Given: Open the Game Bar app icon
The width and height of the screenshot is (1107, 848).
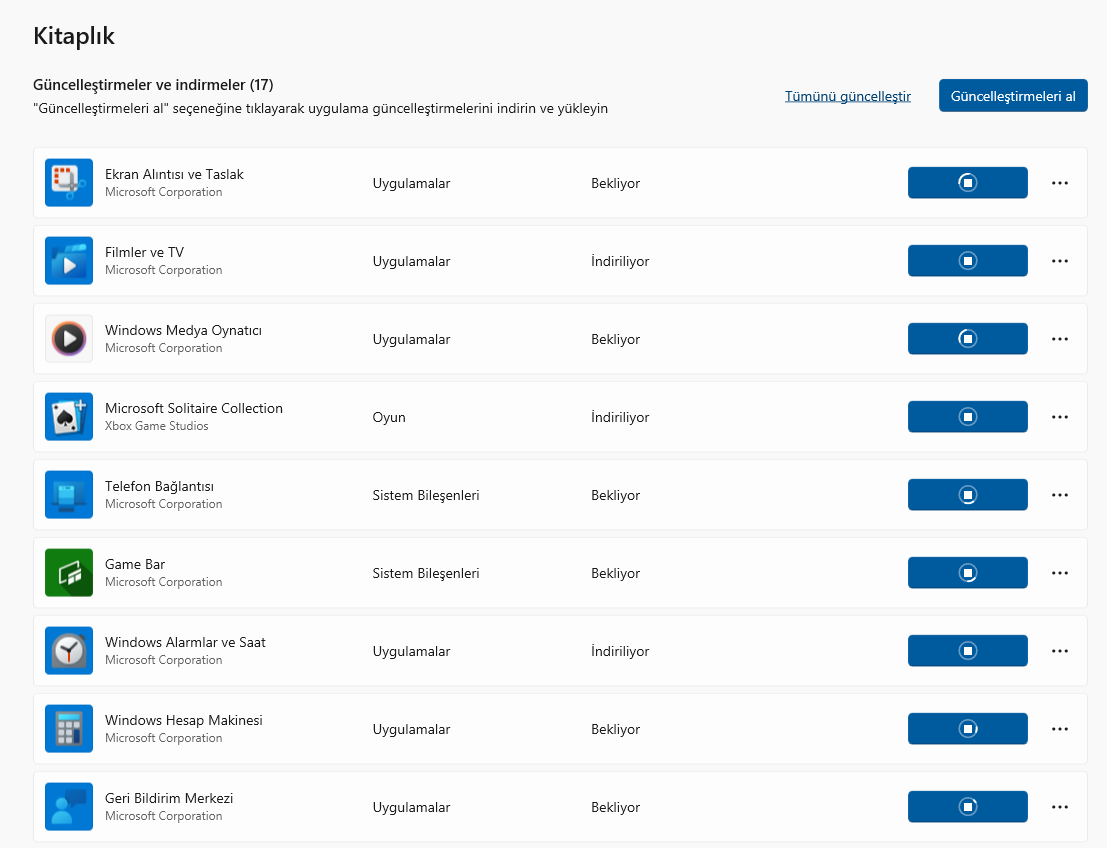Looking at the screenshot, I should coord(69,573).
